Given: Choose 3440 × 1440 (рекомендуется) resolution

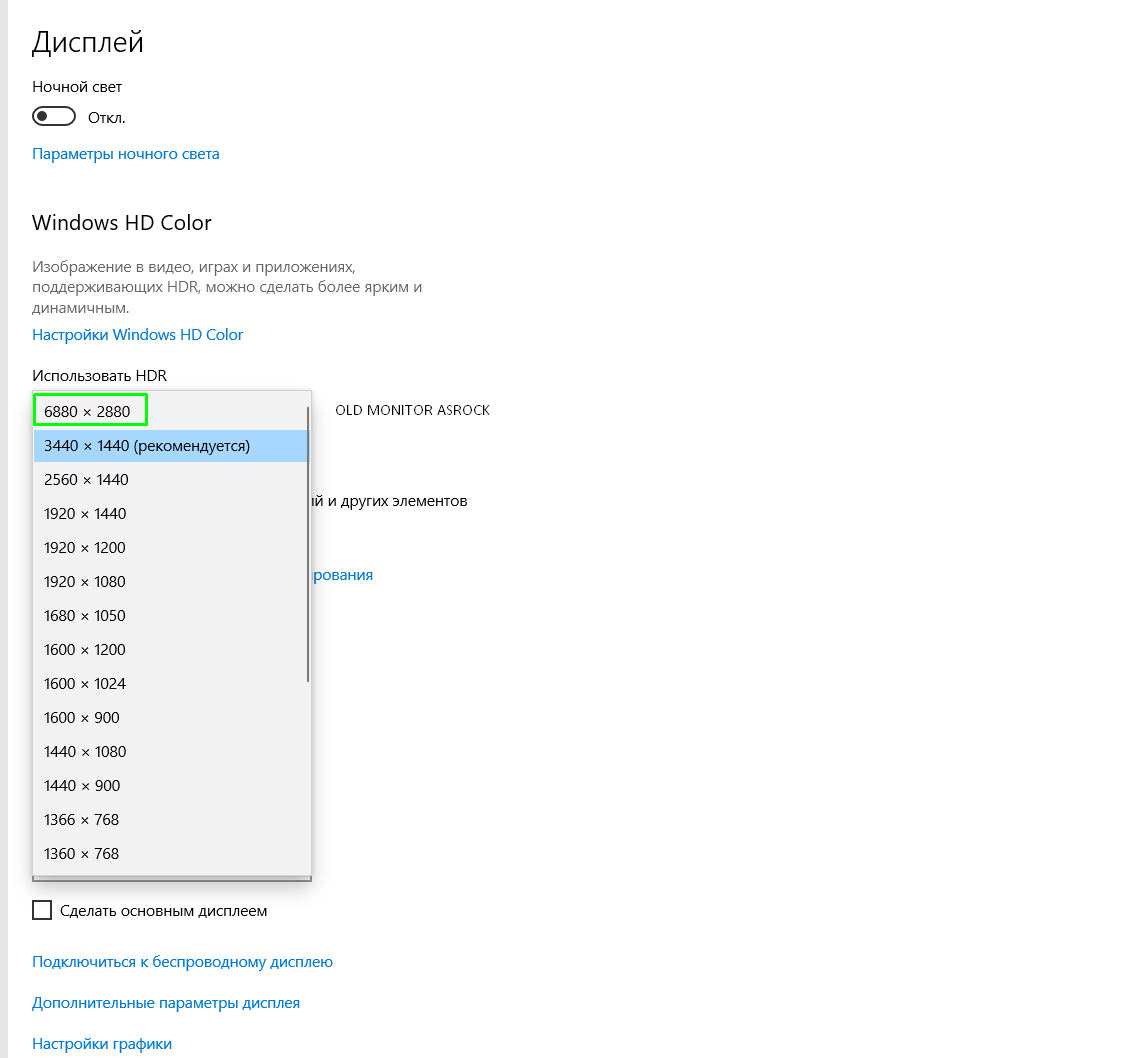Looking at the screenshot, I should (147, 446).
